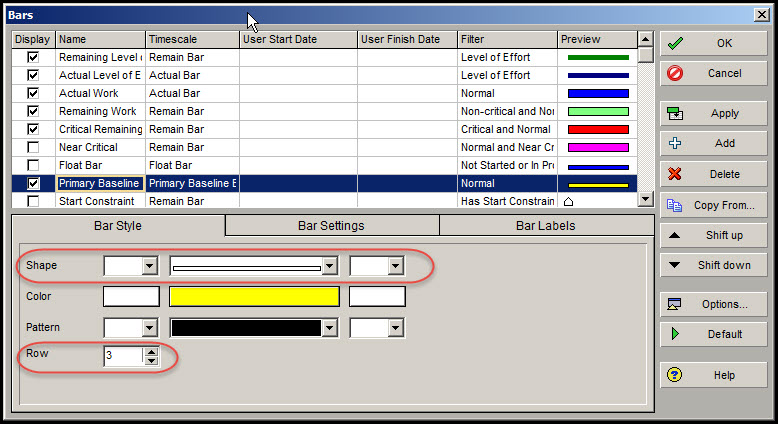Click the red X Delete icon
Image resolution: width=778 pixels, height=424 pixels.
click(675, 174)
